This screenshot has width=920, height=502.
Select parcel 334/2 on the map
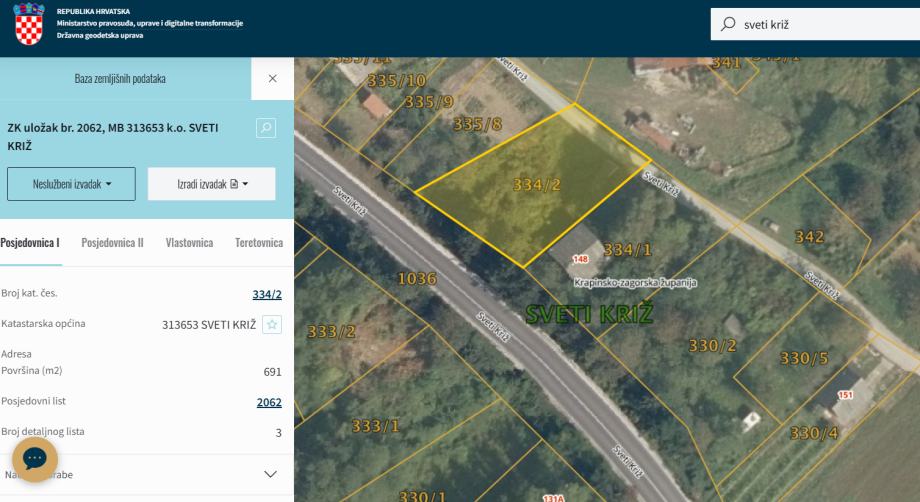click(537, 185)
